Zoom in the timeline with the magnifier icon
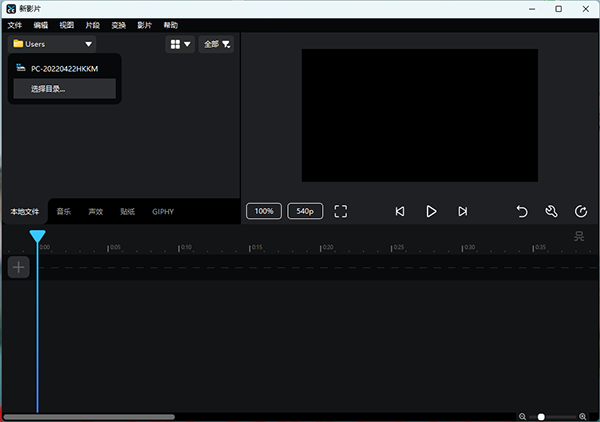This screenshot has width=600, height=422. click(x=583, y=417)
